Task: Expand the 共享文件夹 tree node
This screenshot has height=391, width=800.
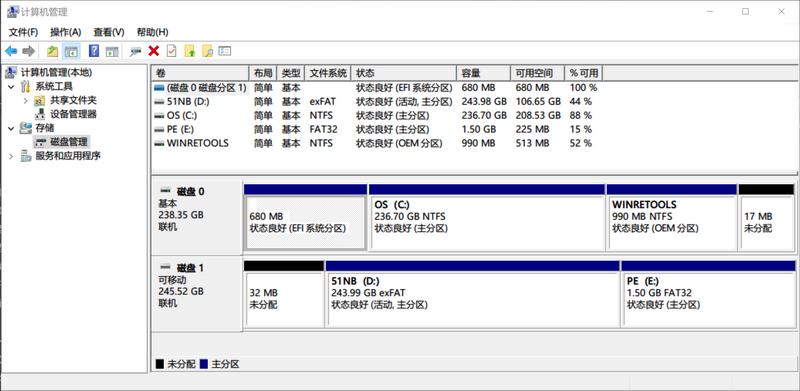Action: [x=26, y=101]
